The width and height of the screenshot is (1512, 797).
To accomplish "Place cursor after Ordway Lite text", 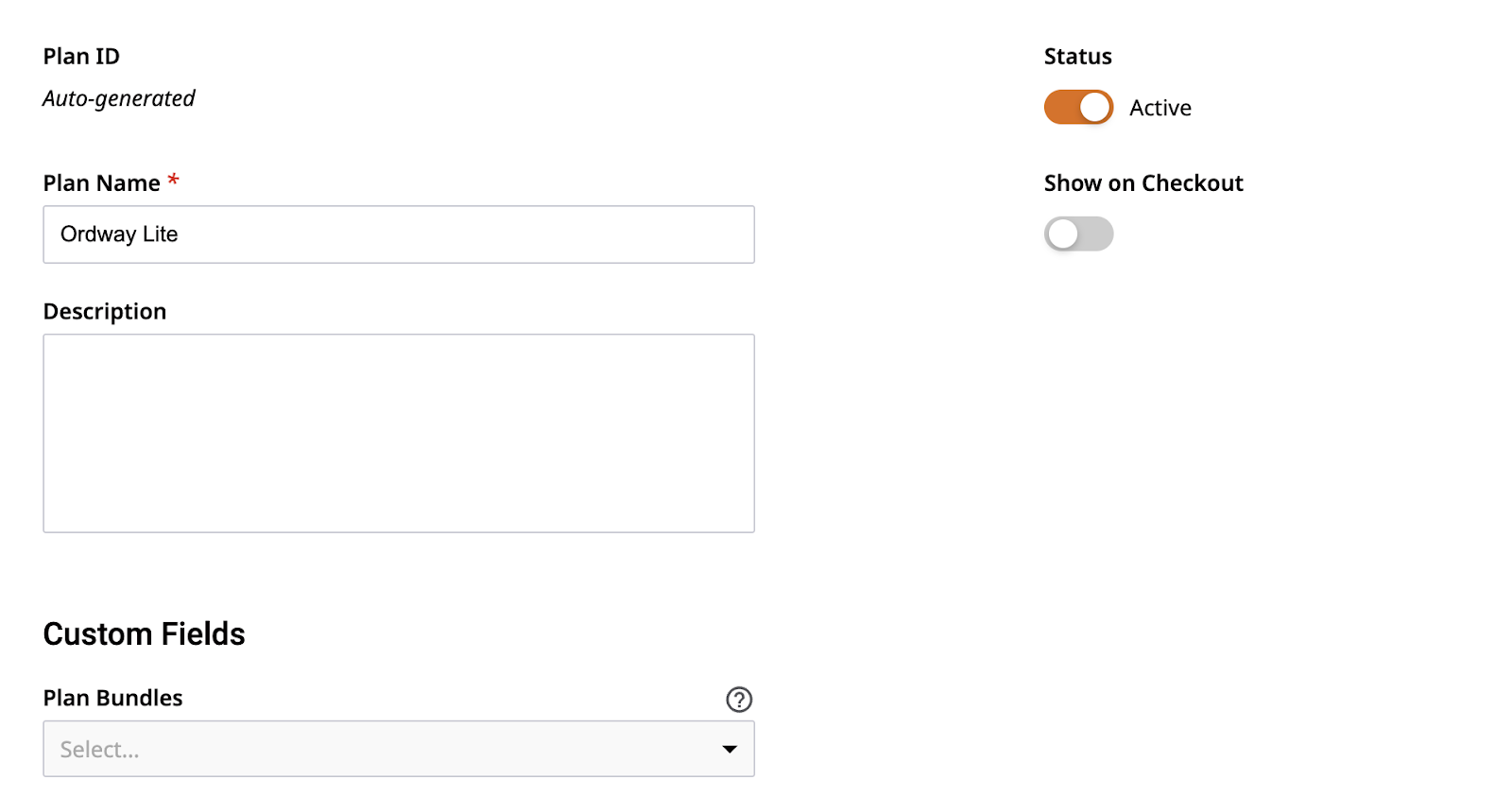I will tap(180, 234).
